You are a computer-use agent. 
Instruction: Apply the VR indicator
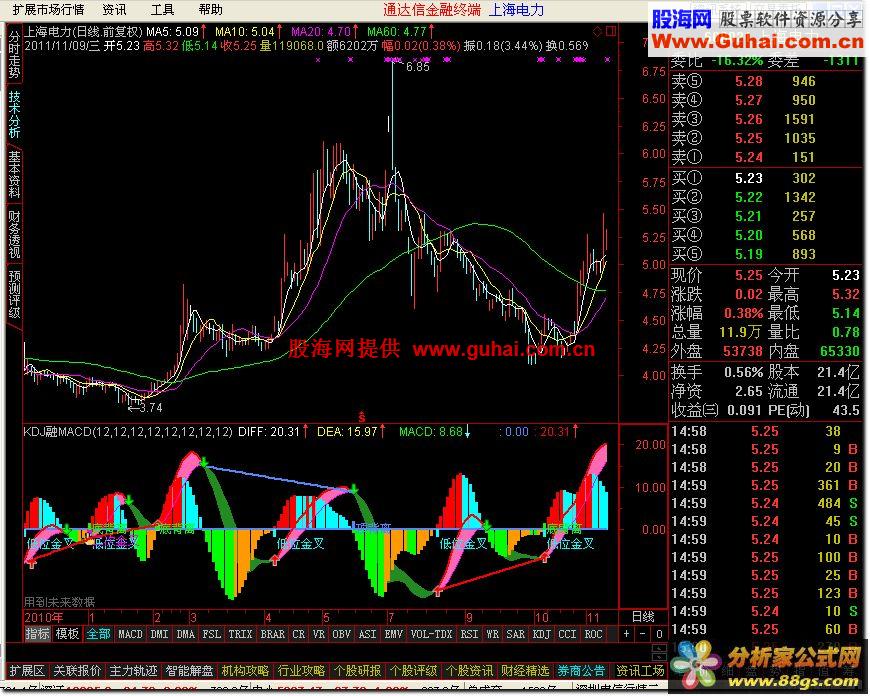tap(318, 634)
